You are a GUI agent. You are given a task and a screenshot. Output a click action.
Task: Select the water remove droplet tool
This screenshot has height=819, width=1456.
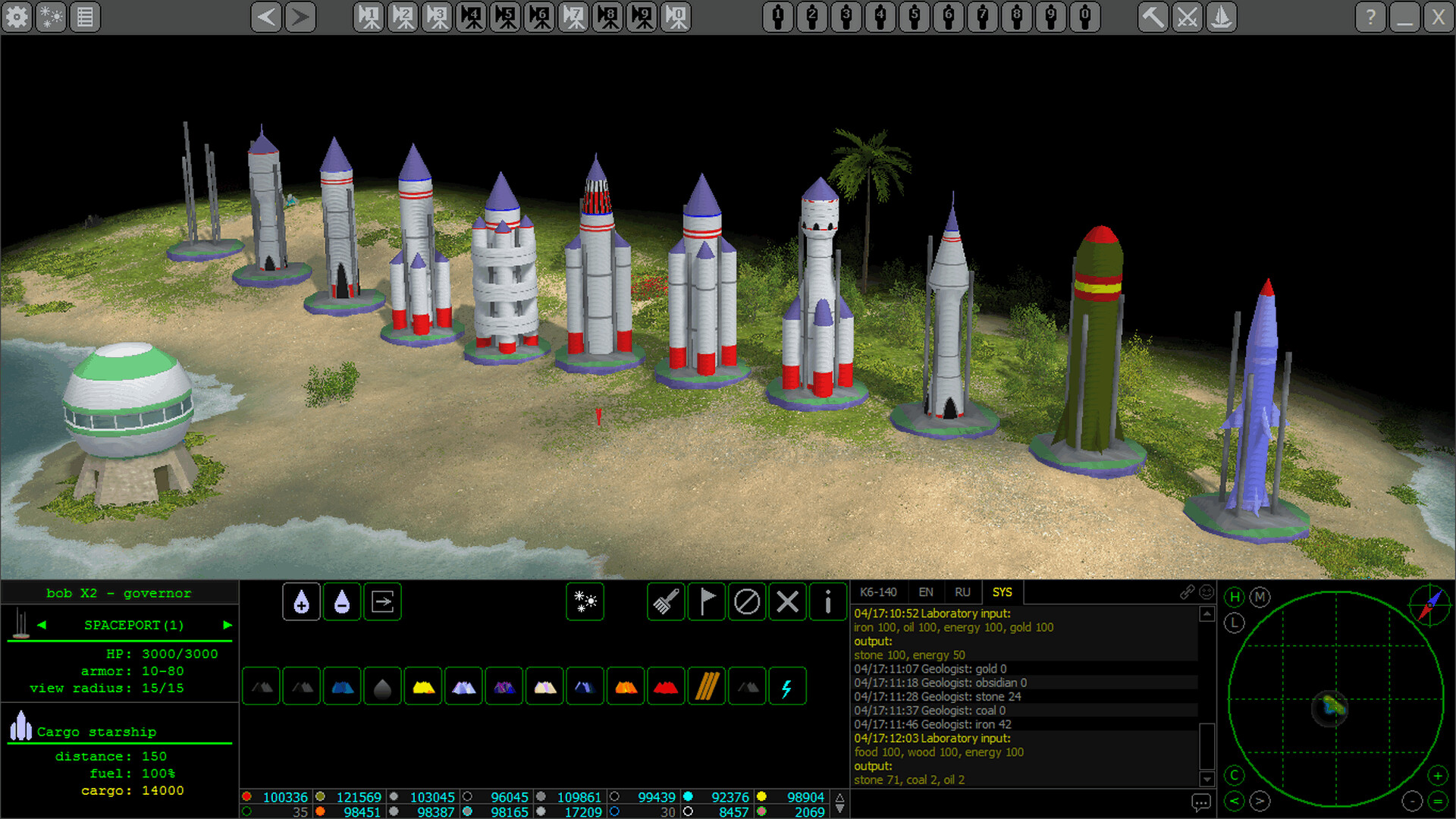click(x=342, y=601)
